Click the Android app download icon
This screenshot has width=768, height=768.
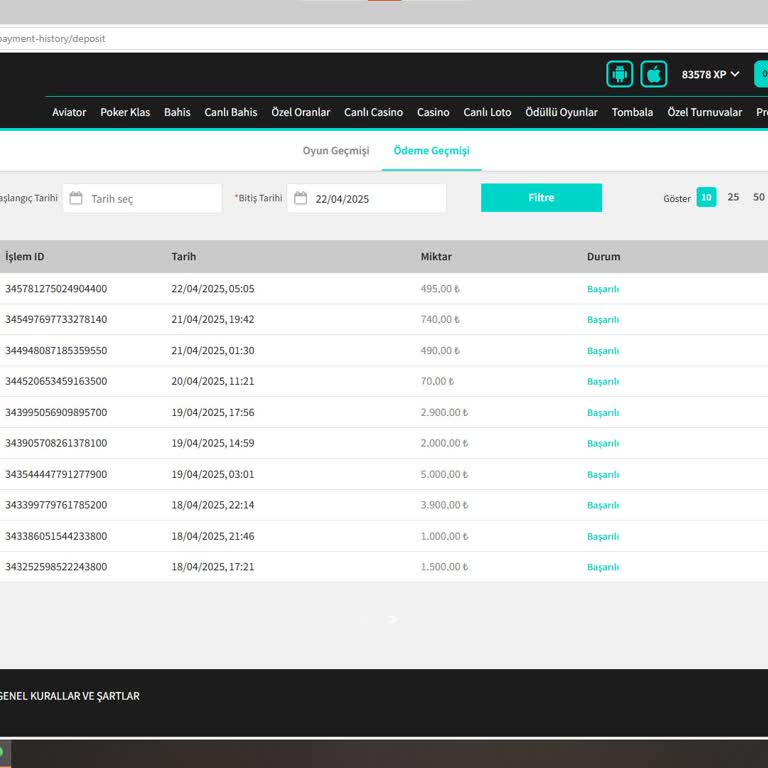point(619,74)
